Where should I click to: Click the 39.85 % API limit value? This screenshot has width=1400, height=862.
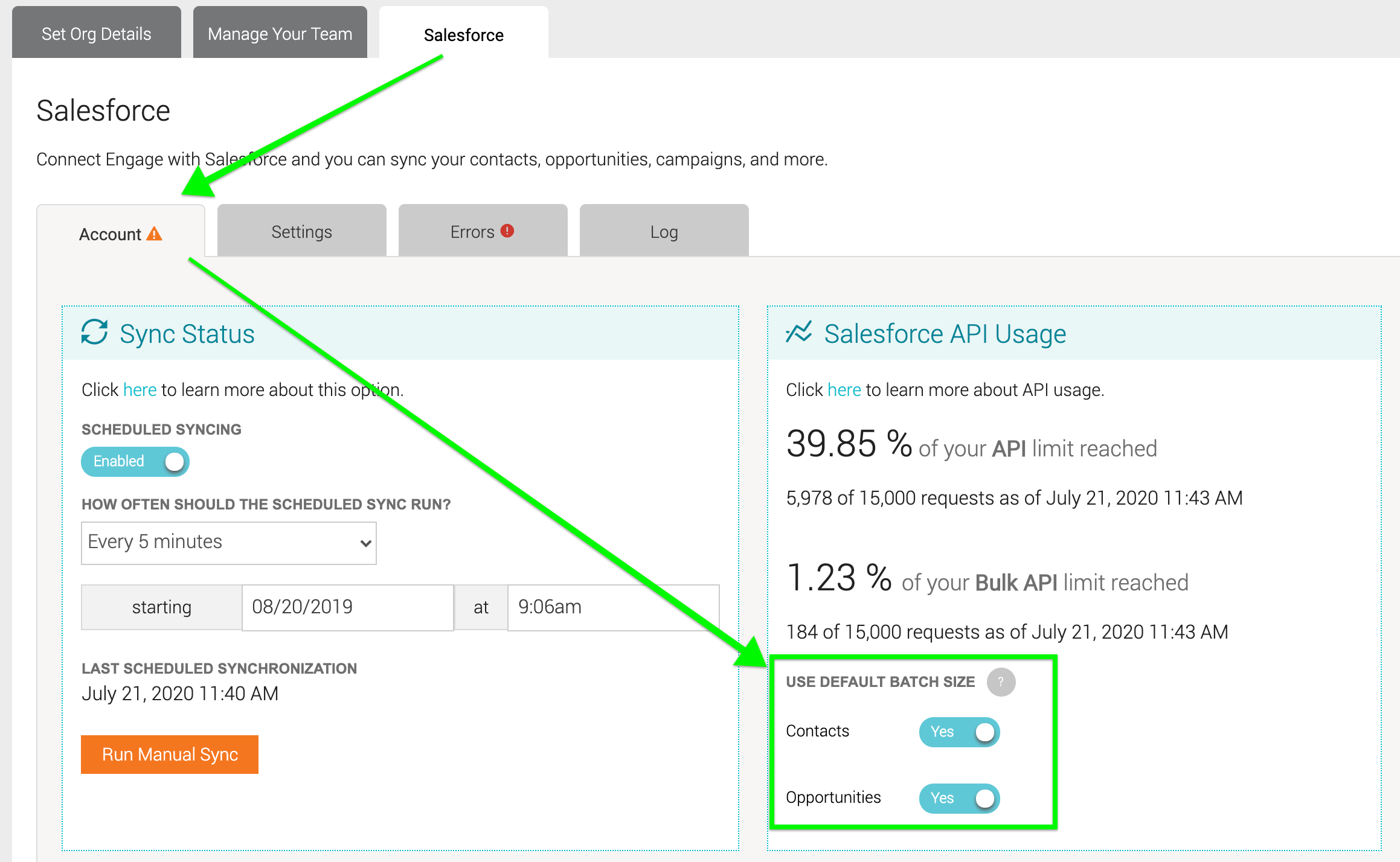pyautogui.click(x=849, y=444)
